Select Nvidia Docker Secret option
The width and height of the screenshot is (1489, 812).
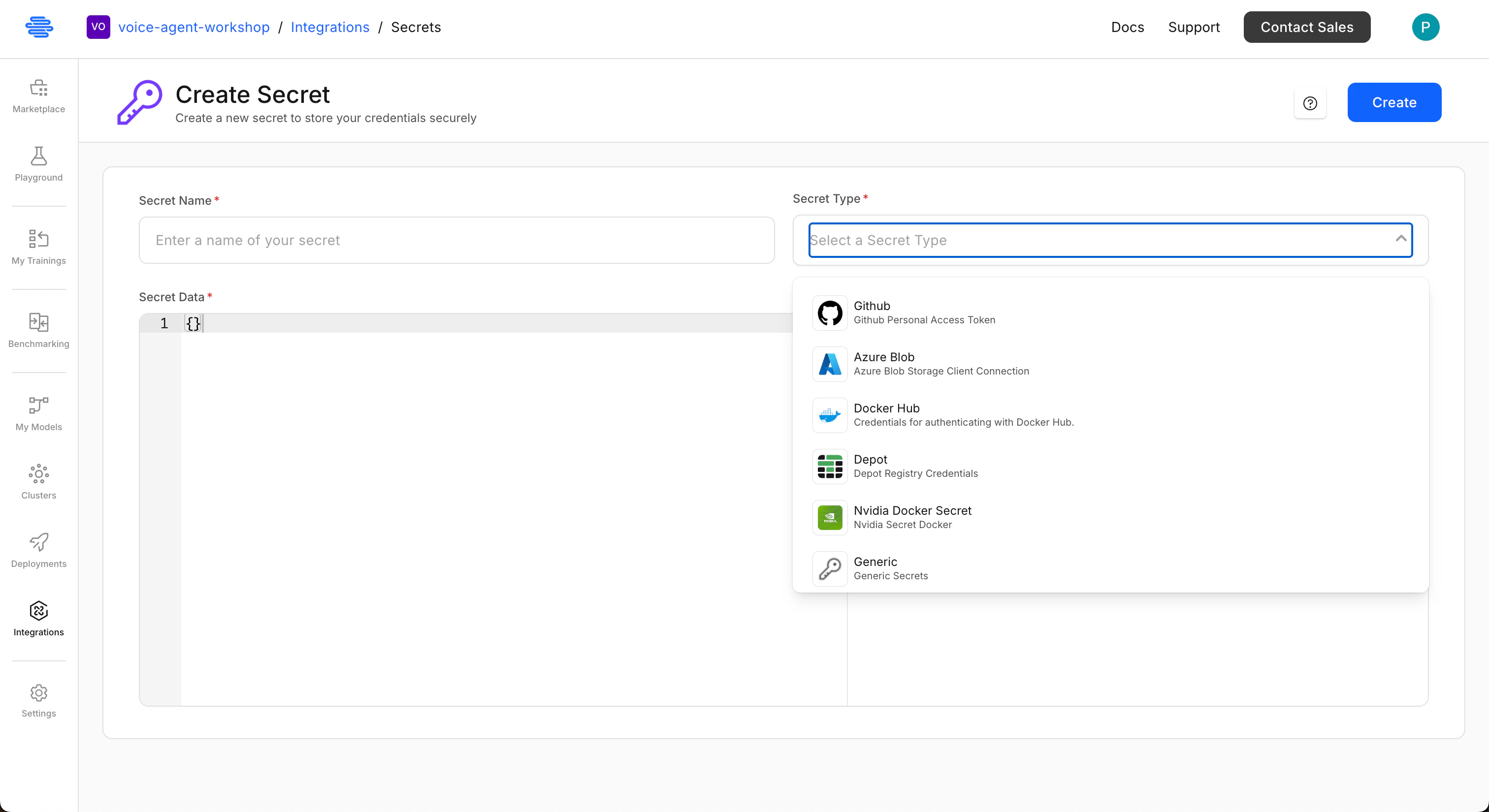pos(911,517)
